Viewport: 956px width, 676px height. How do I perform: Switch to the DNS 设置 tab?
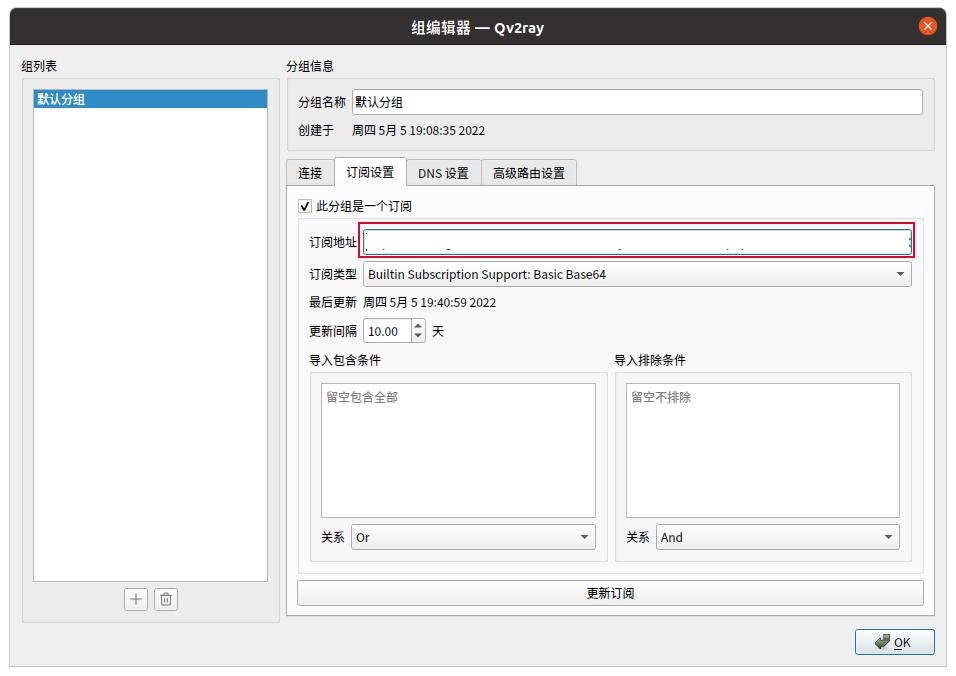[x=442, y=171]
